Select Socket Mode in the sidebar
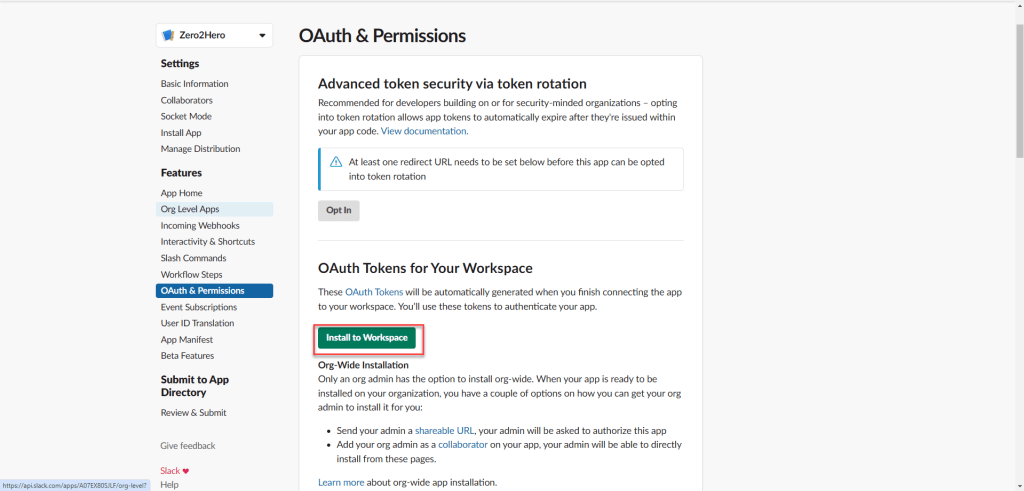The width and height of the screenshot is (1024, 491). [186, 116]
